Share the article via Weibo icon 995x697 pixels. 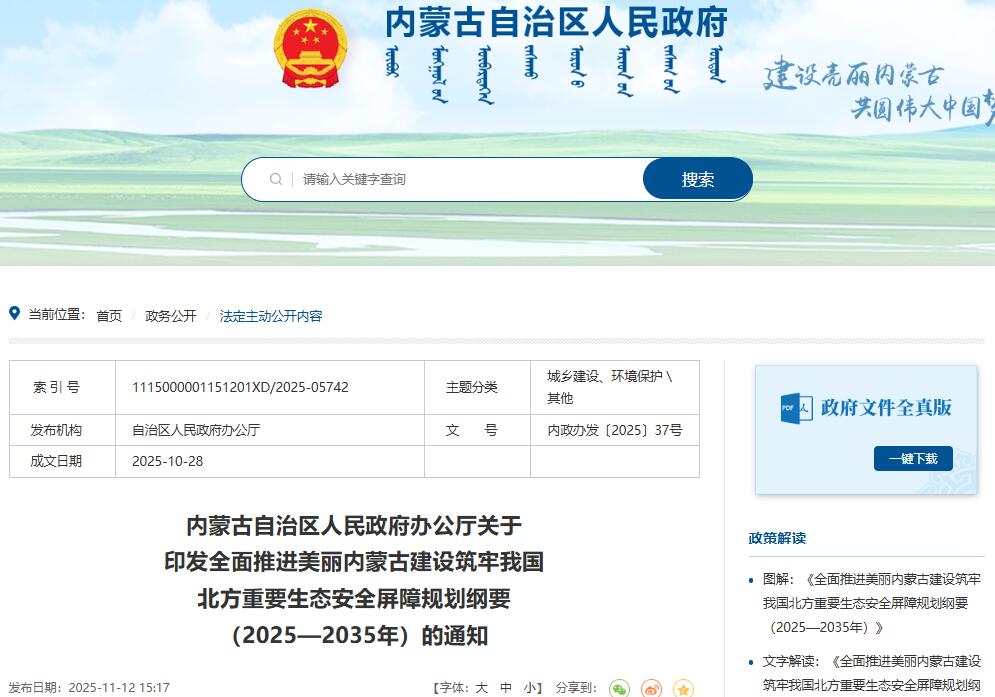click(651, 688)
